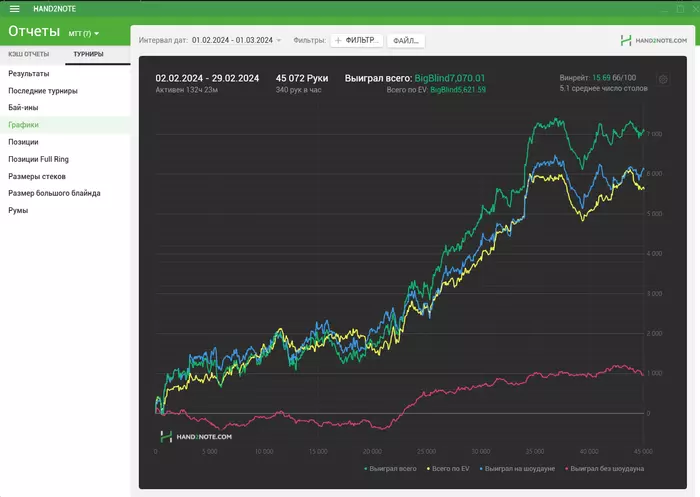700x497 pixels.
Task: Click Активен 132ч 23м text
Action: coord(187,90)
